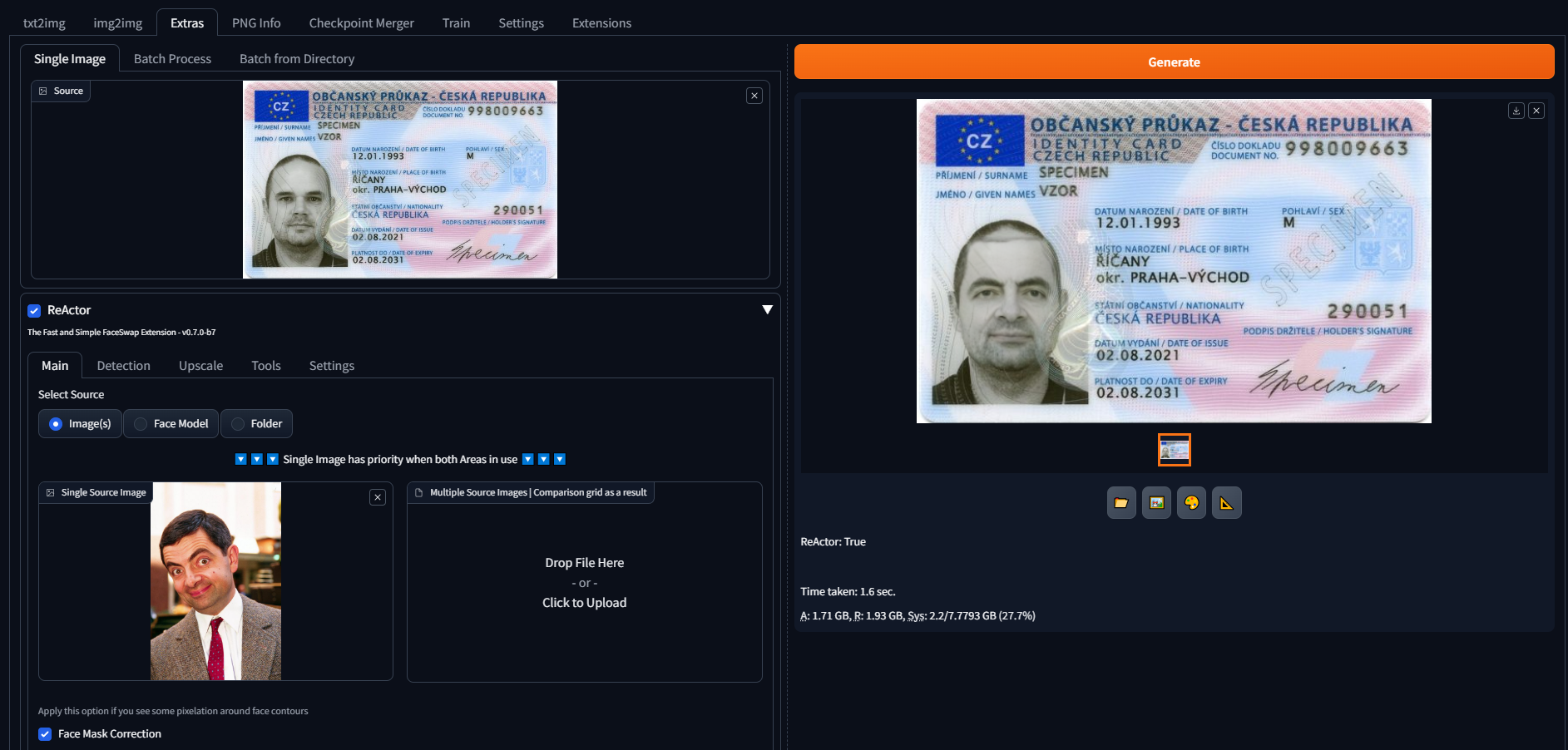Click the Multiple Source Images file icon
Viewport: 1568px width, 750px height.
pyautogui.click(x=419, y=493)
